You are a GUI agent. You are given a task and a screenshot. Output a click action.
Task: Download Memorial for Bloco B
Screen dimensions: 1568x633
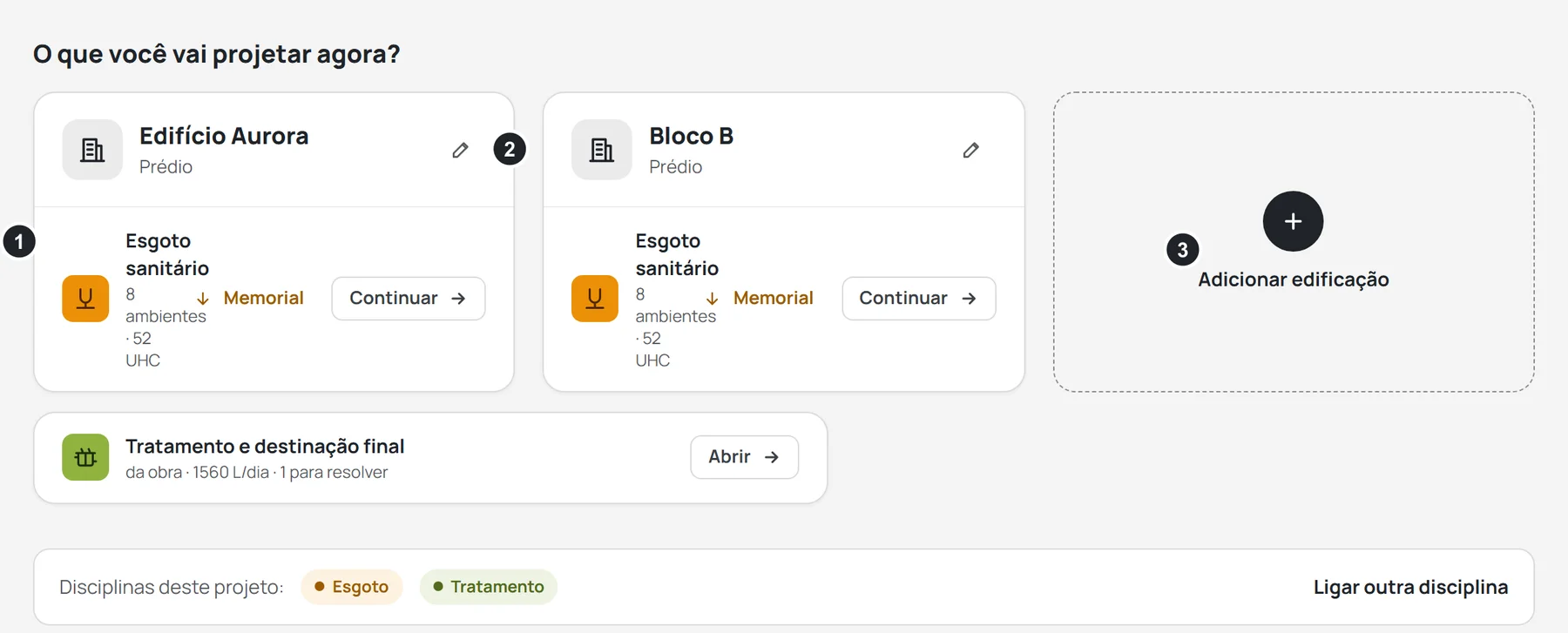pos(760,298)
